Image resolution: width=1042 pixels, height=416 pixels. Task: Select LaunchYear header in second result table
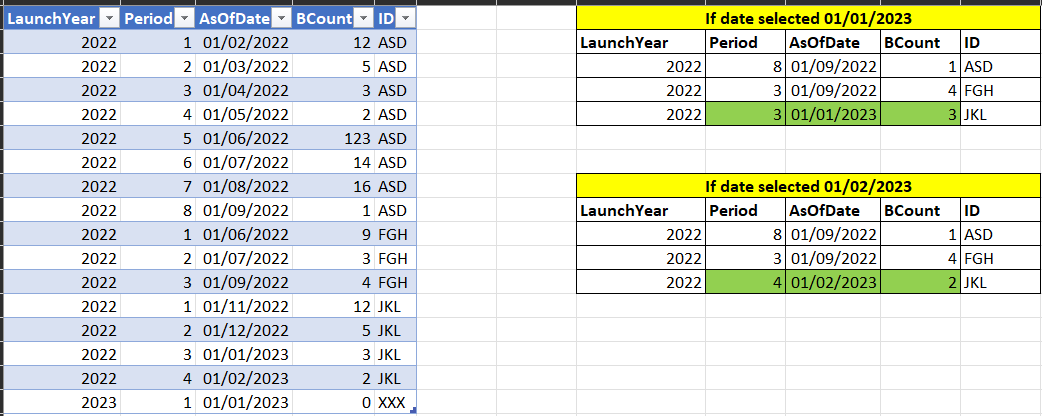pyautogui.click(x=641, y=210)
